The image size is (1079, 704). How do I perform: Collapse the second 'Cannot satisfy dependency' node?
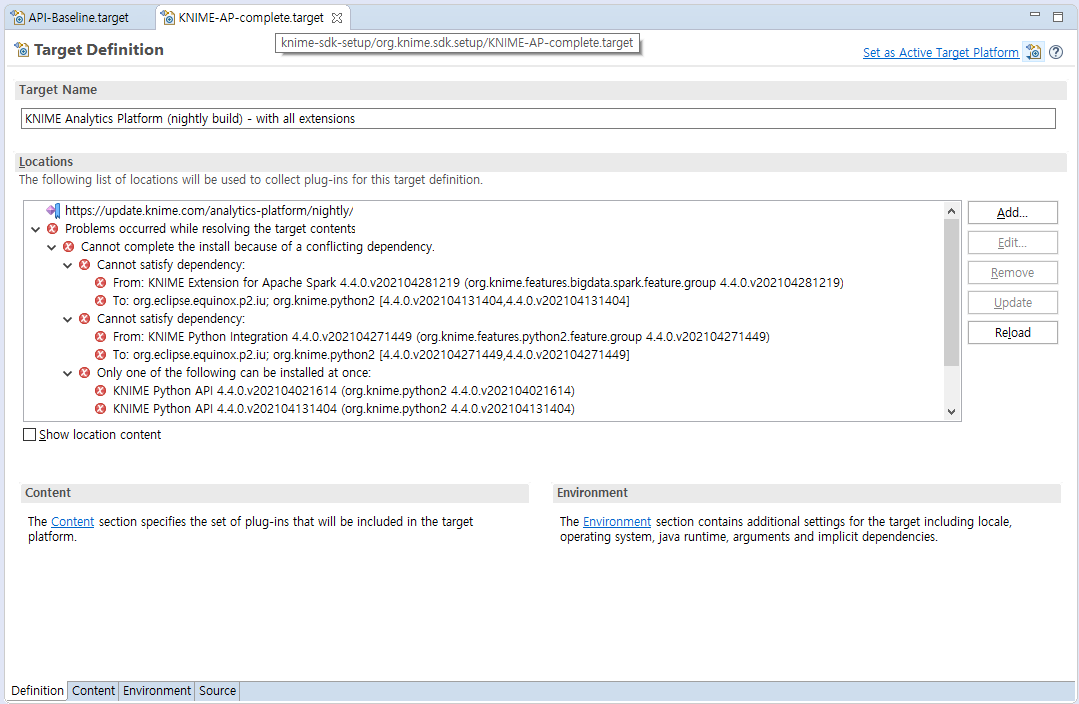pyautogui.click(x=67, y=319)
